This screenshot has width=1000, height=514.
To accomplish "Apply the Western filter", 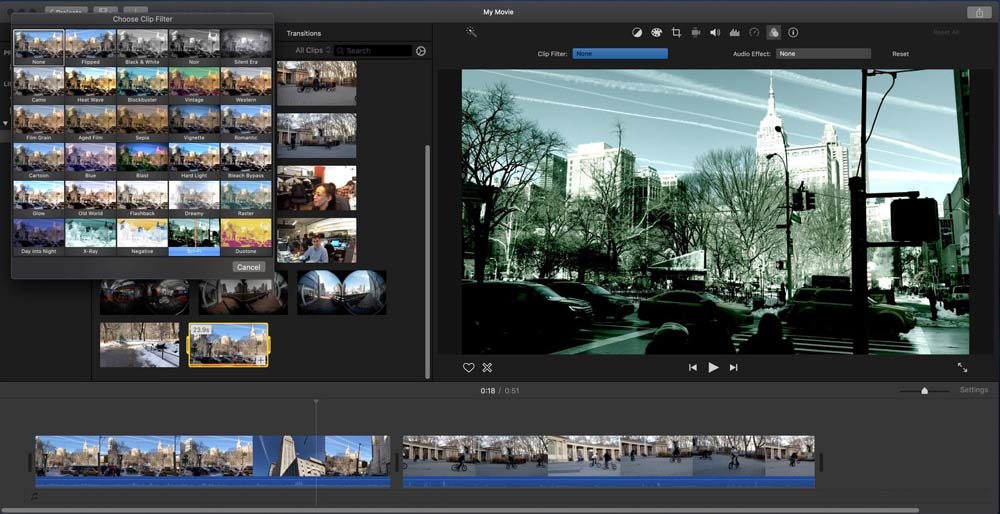I will tap(246, 85).
